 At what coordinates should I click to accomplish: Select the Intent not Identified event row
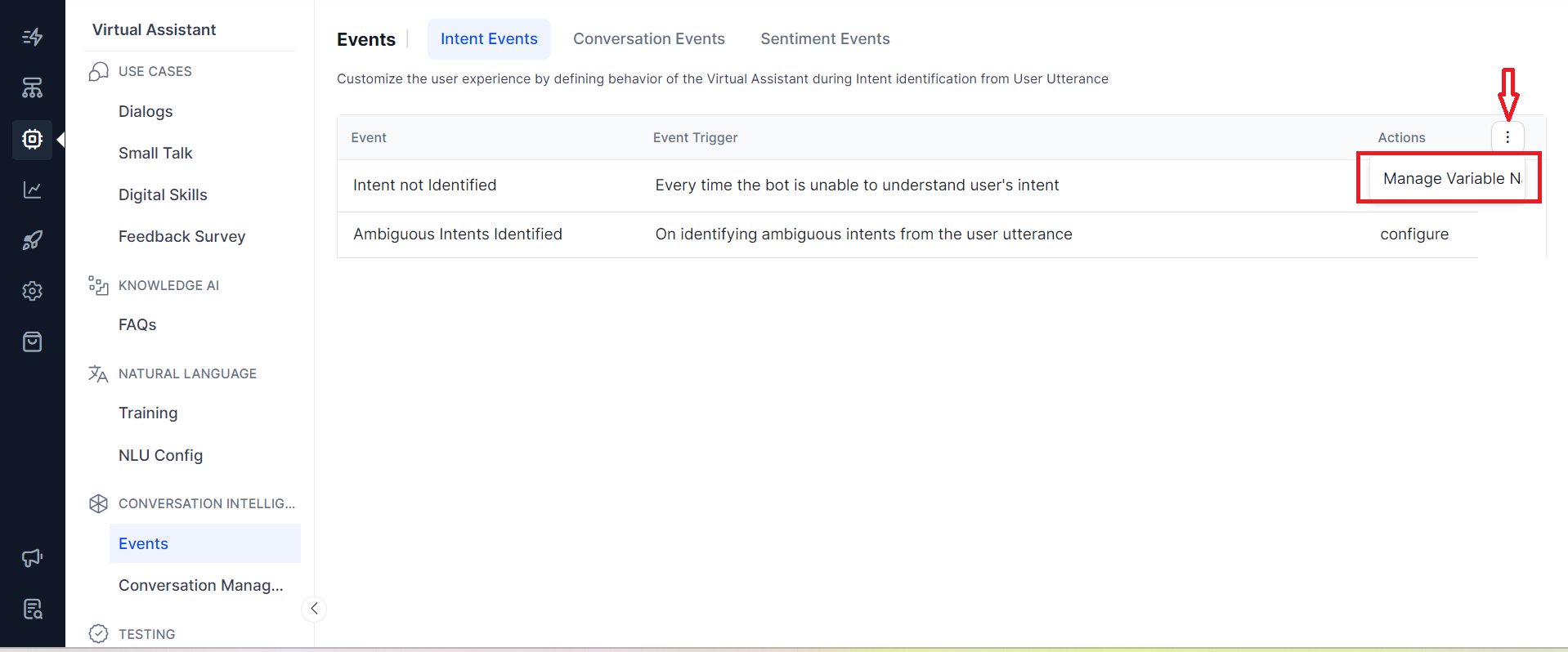click(424, 185)
